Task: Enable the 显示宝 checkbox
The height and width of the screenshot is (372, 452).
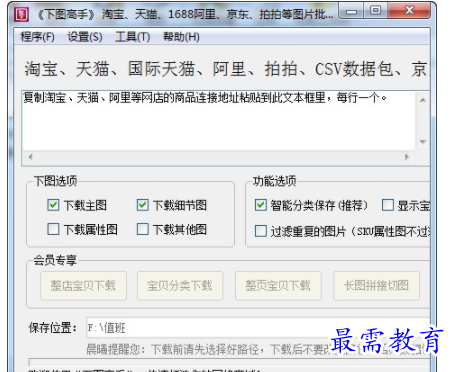Action: pyautogui.click(x=388, y=205)
